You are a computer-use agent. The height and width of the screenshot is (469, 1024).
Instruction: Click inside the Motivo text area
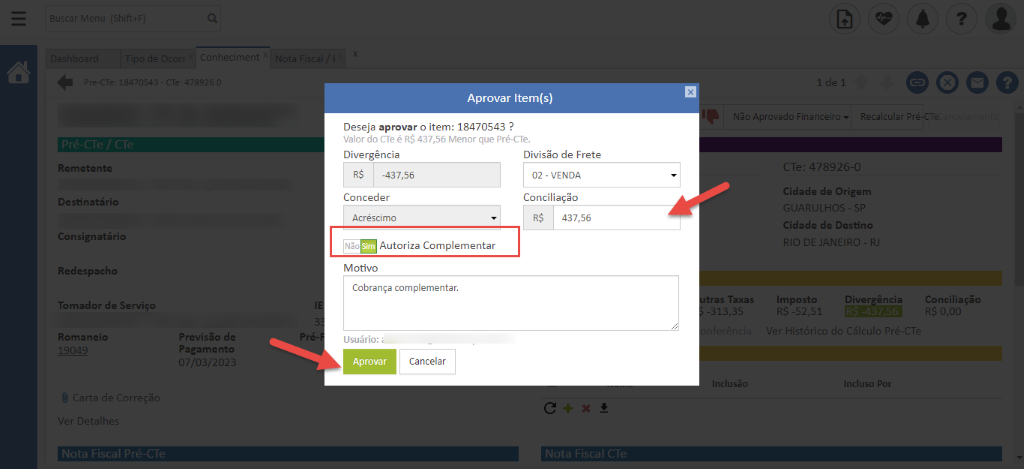[x=510, y=302]
